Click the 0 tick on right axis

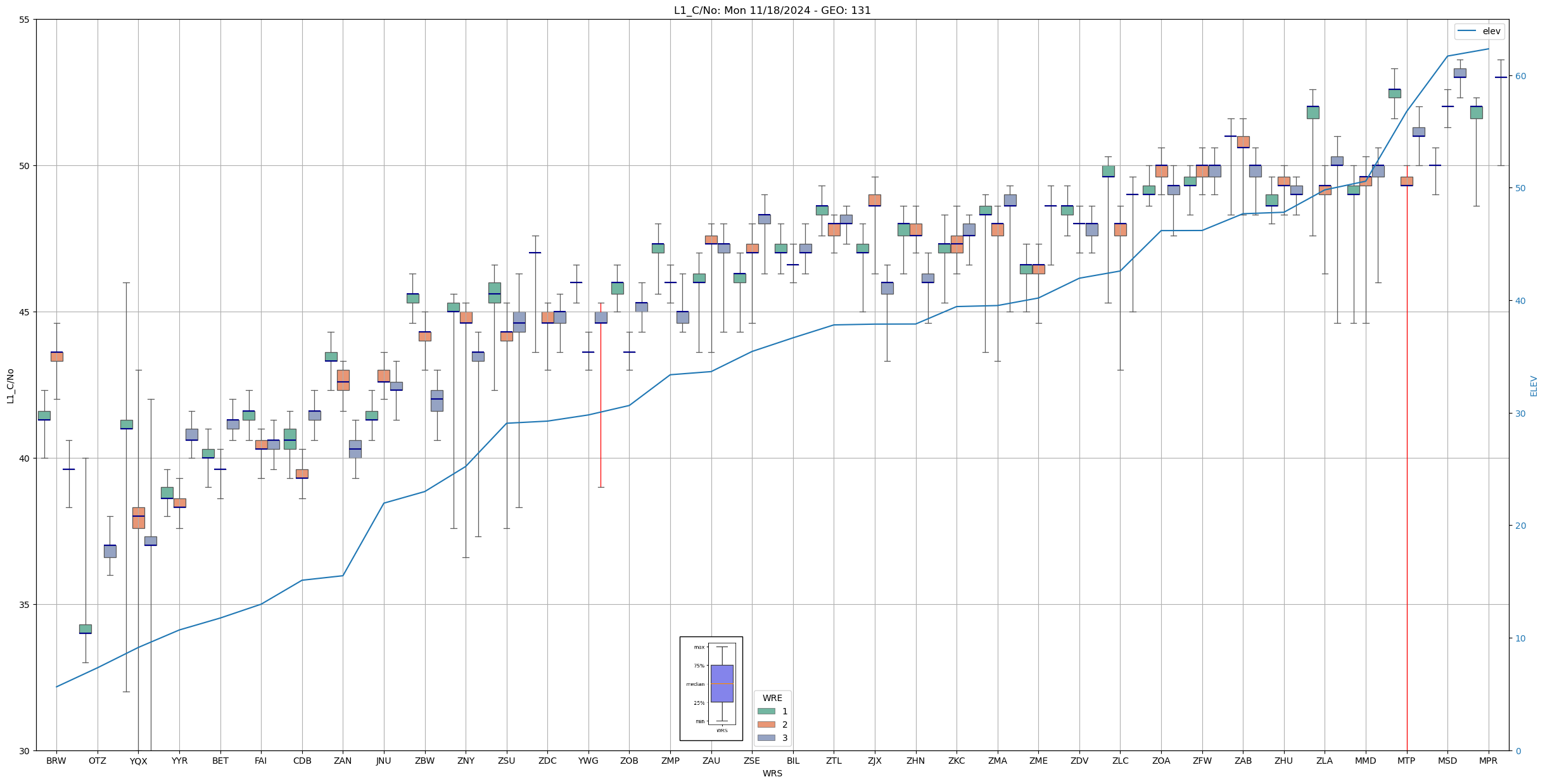pos(1518,751)
